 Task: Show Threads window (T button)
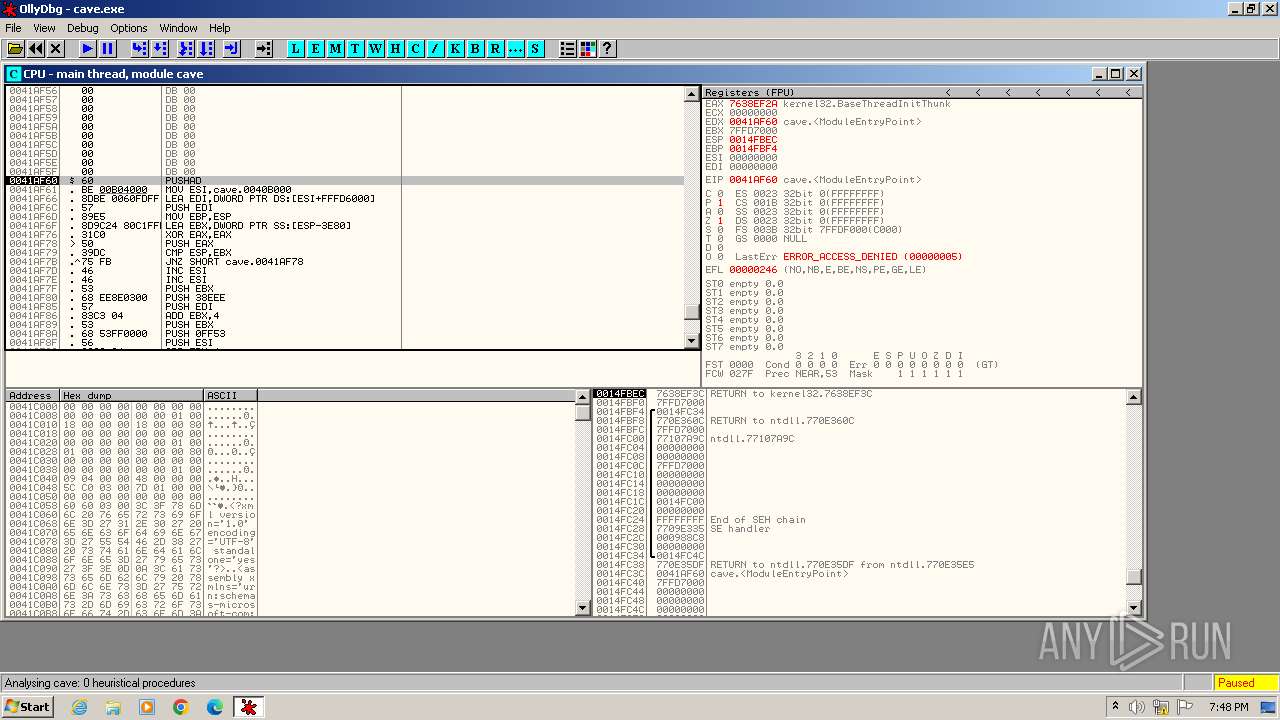(x=356, y=49)
